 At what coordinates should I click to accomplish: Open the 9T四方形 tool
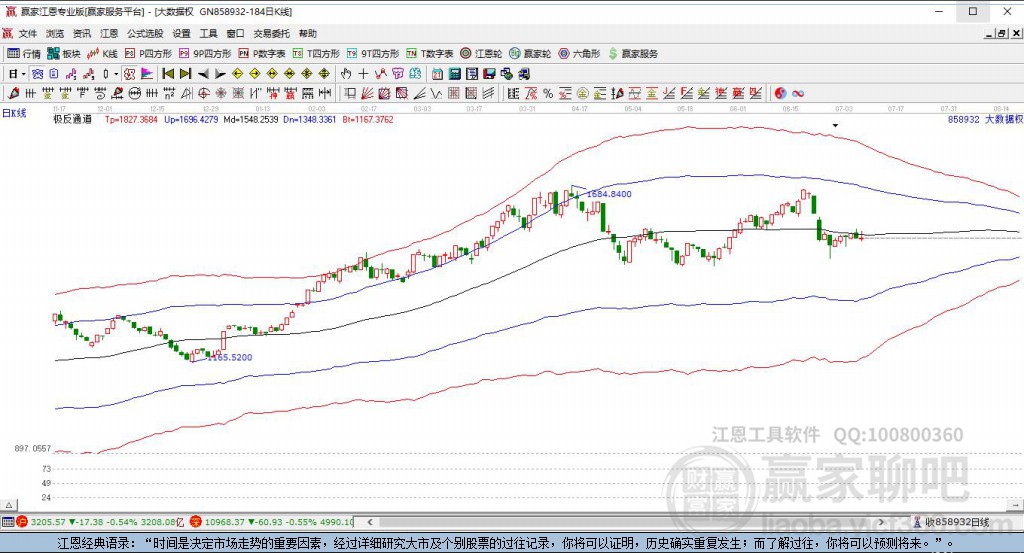(373, 54)
